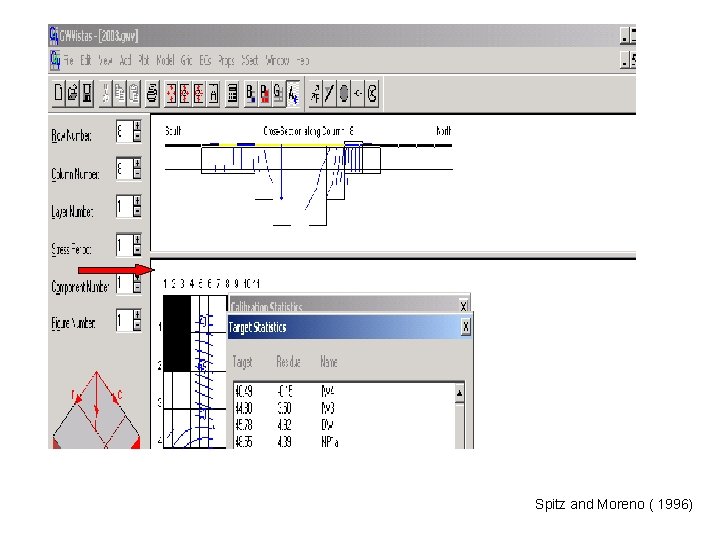720x540 pixels.
Task: Click into the Component Number input field
Action: point(124,283)
